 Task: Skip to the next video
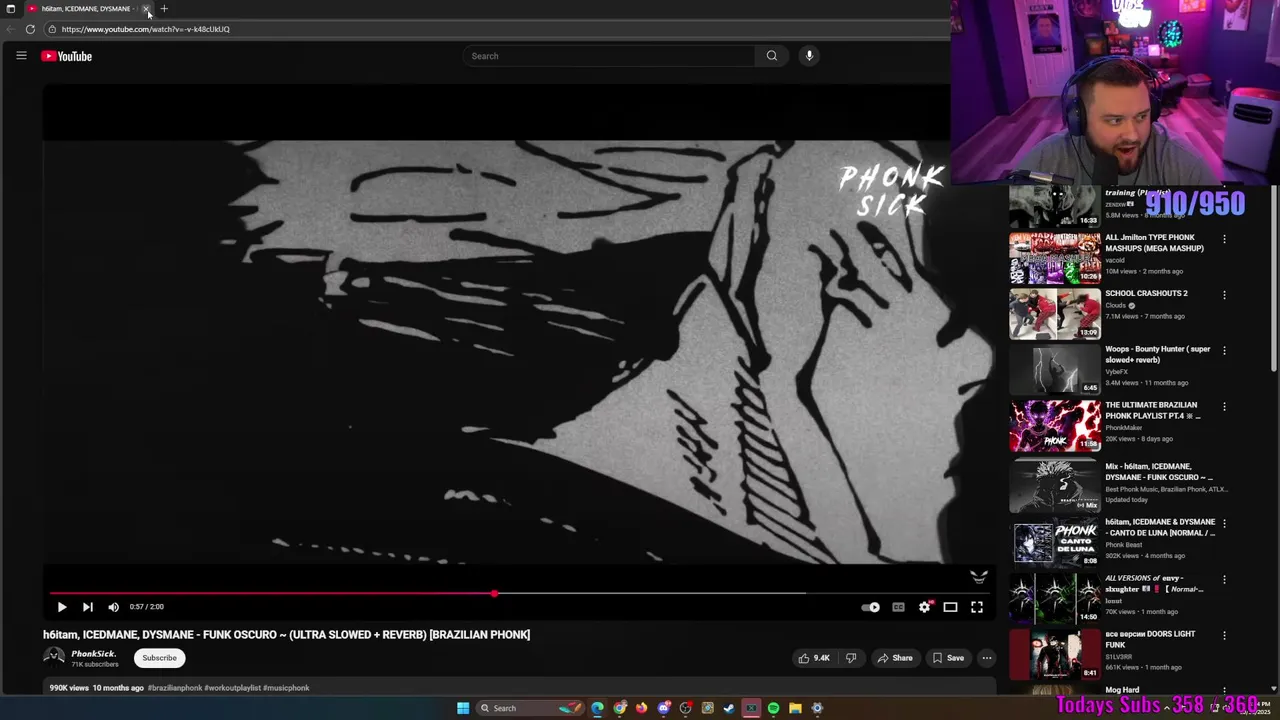(x=87, y=607)
